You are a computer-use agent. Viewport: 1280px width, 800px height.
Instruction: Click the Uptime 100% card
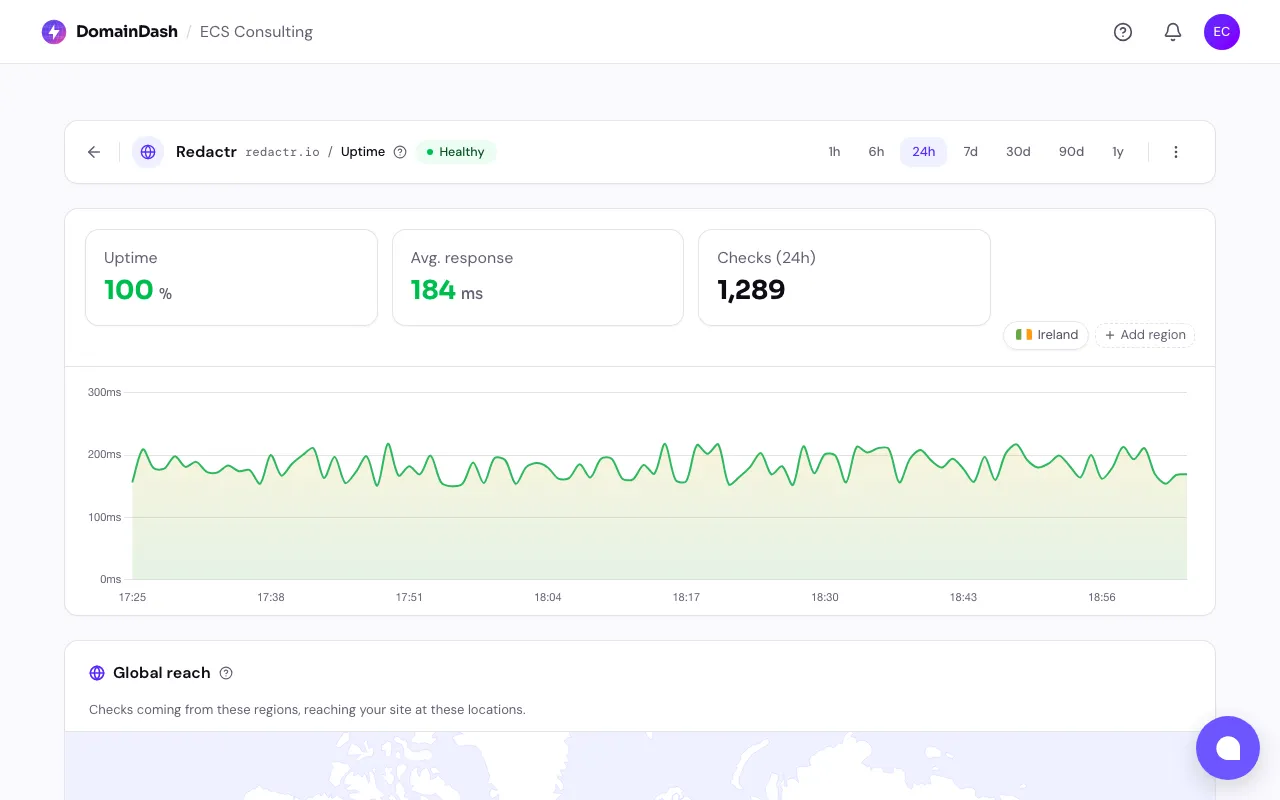click(231, 277)
